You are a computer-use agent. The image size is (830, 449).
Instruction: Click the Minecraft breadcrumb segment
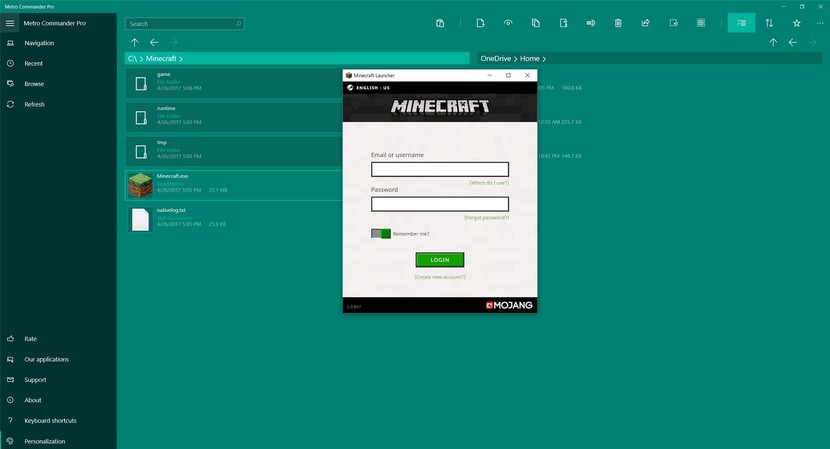coord(161,59)
